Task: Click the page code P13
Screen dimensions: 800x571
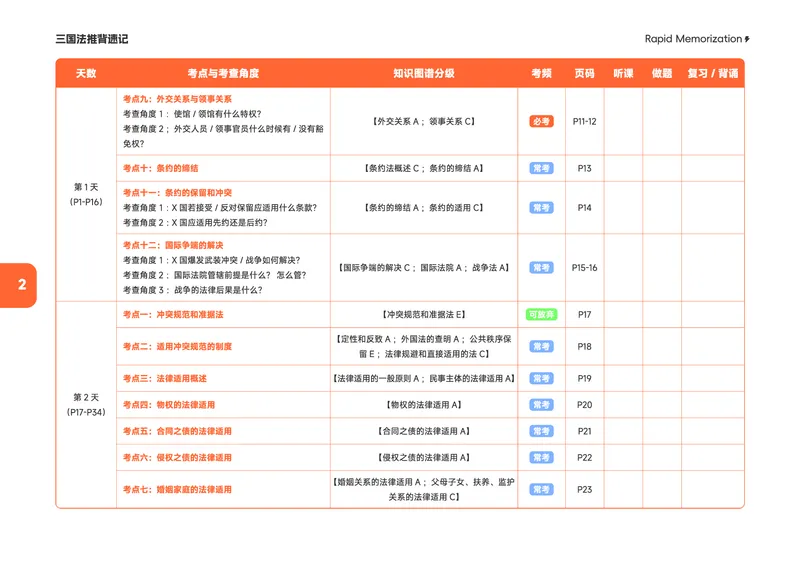Action: [x=584, y=168]
